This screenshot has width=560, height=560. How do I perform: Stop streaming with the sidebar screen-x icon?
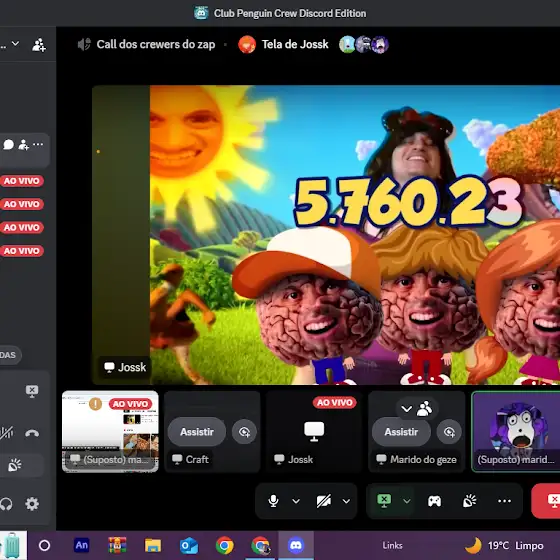(32, 391)
